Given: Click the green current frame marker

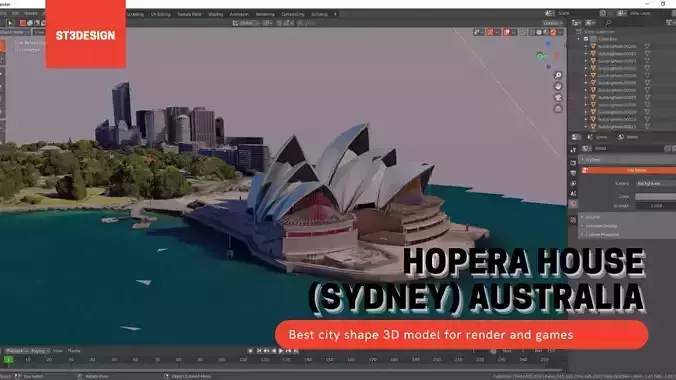Looking at the screenshot, I should [8, 360].
